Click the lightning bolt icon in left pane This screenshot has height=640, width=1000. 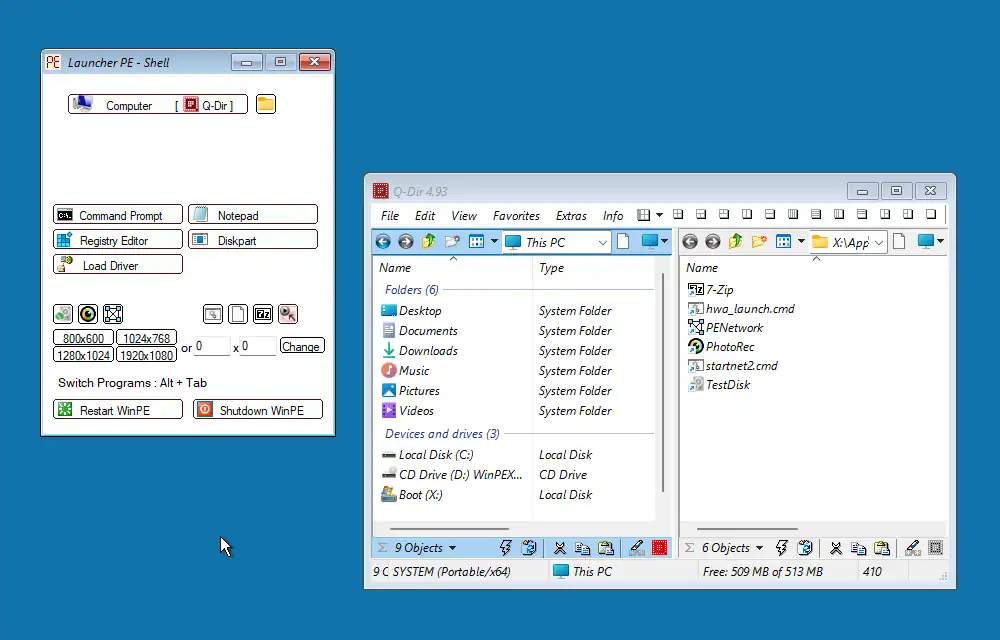click(x=505, y=548)
